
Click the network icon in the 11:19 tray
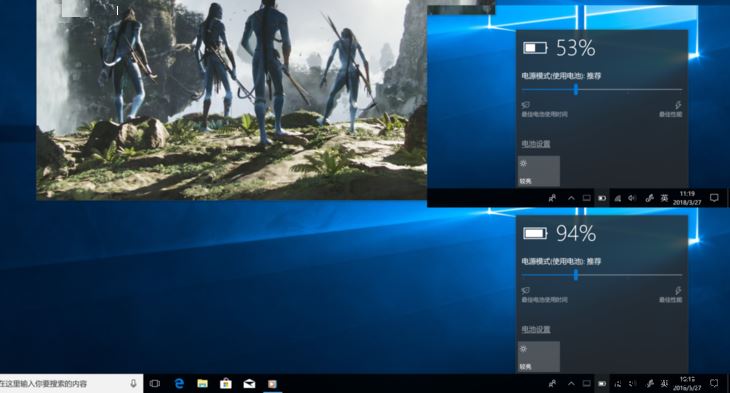[x=617, y=198]
